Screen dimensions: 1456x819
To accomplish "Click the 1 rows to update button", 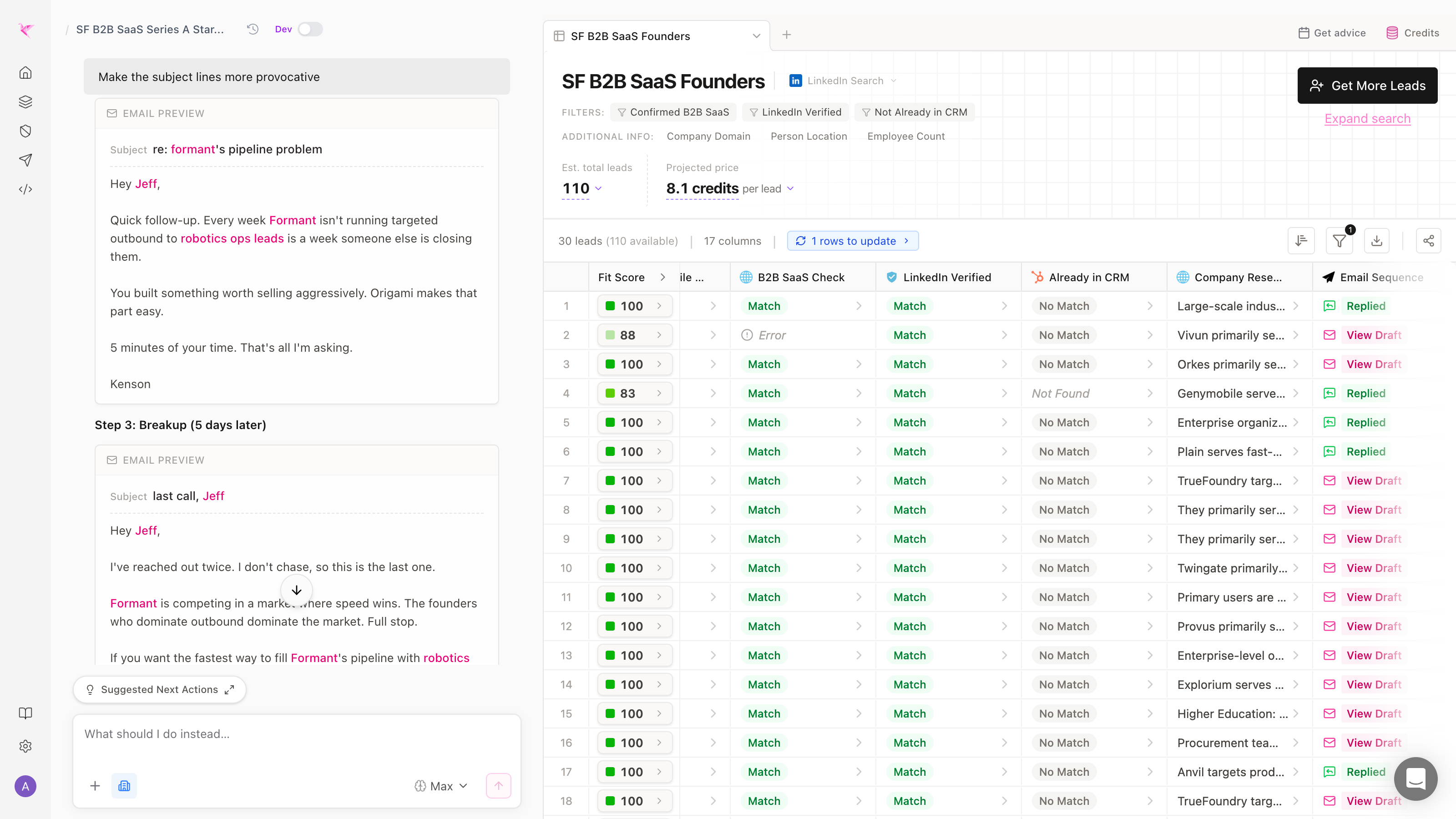I will 852,241.
